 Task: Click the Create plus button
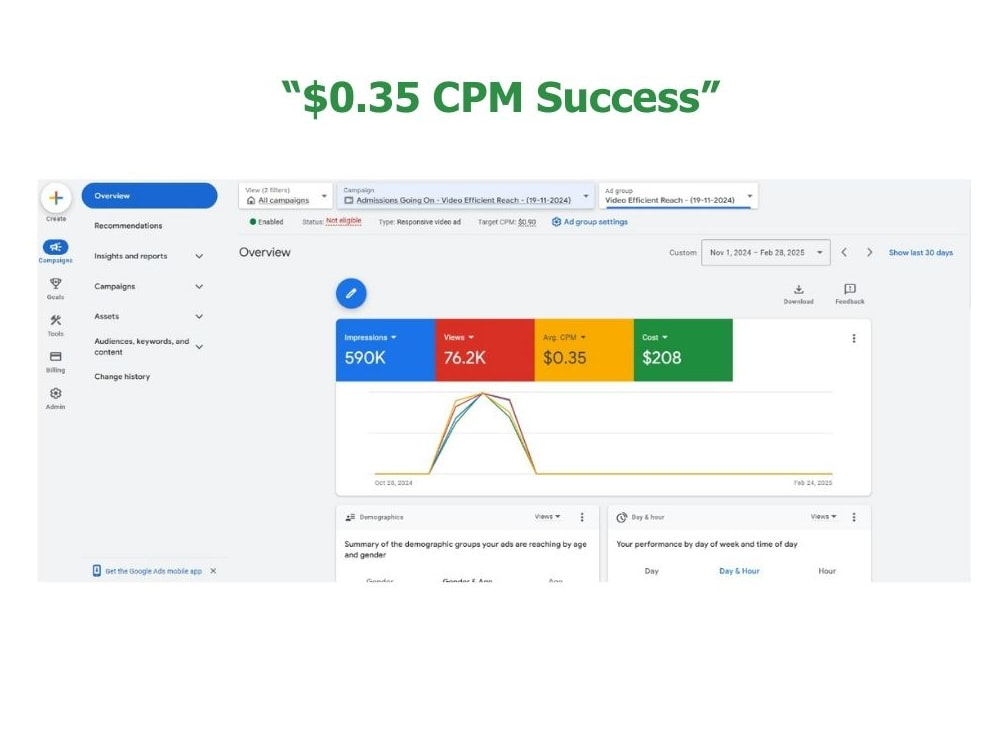(x=55, y=198)
